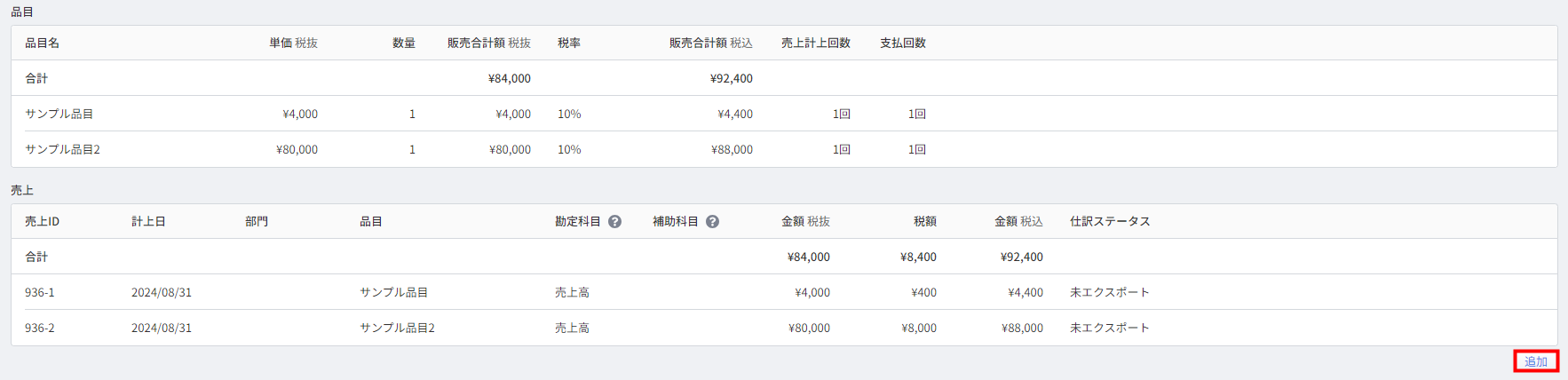Click the 計上日 column header

(x=148, y=221)
